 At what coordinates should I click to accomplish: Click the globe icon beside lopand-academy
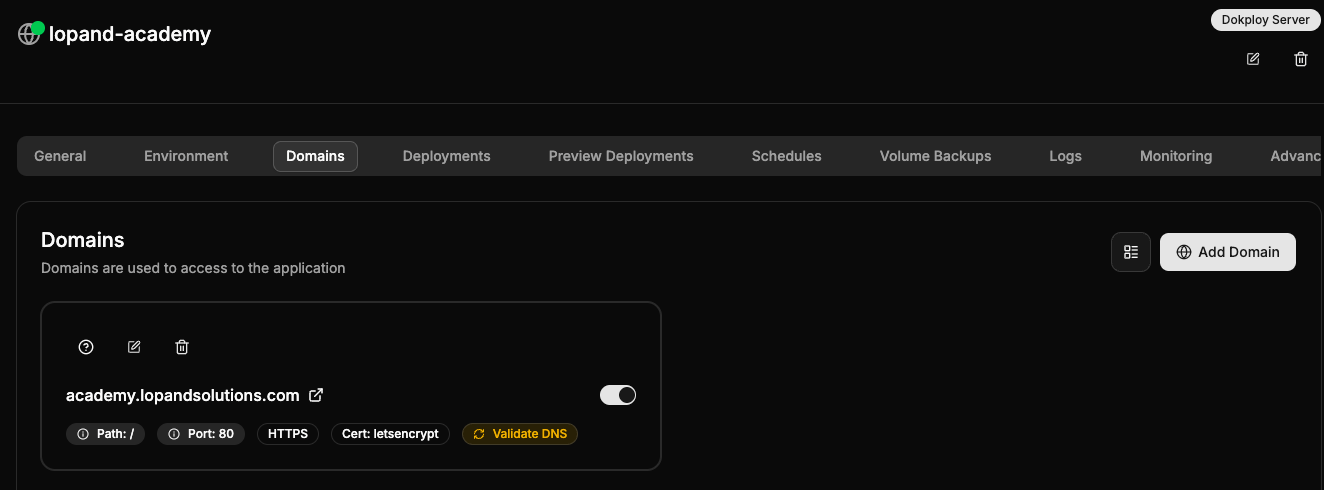pyautogui.click(x=29, y=35)
